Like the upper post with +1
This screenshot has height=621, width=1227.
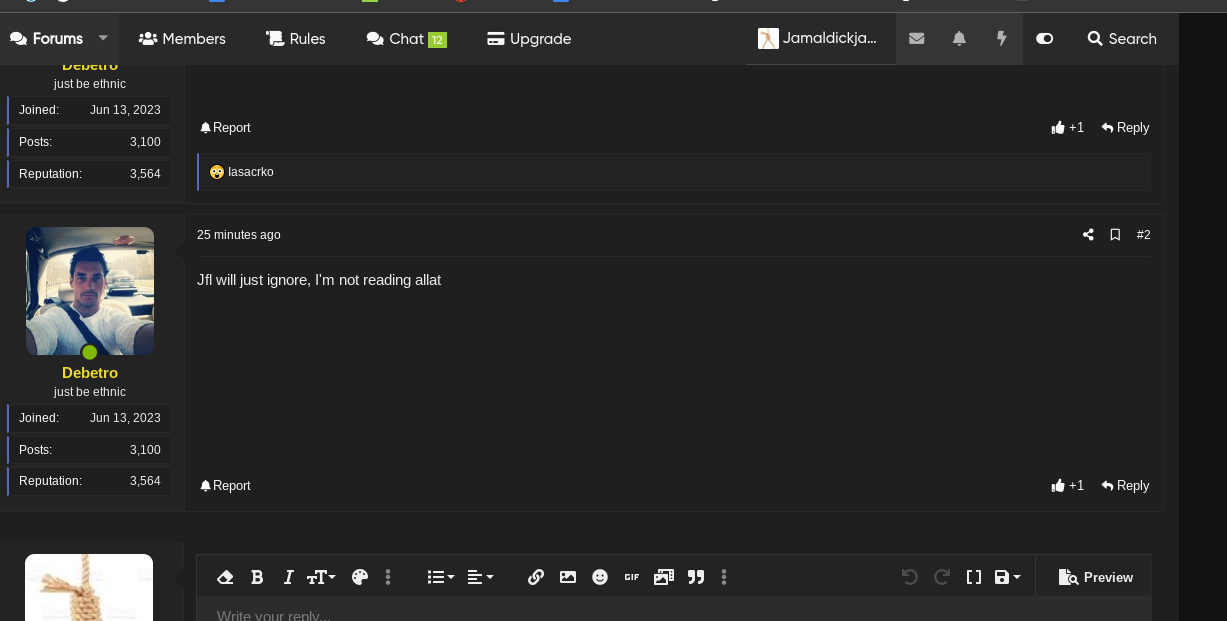[x=1068, y=128]
